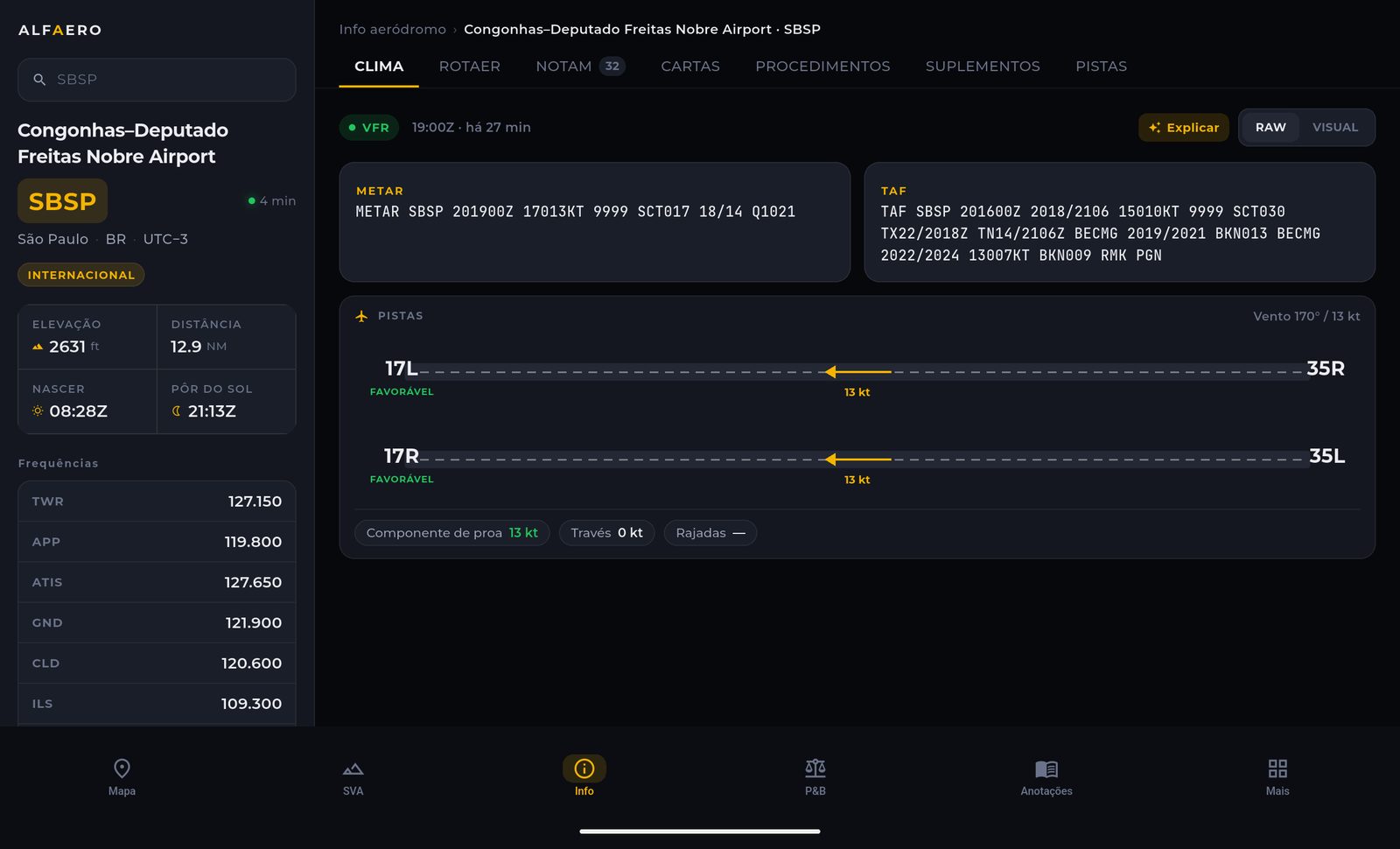This screenshot has width=1400, height=849.
Task: Click the Explicar button
Action: pyautogui.click(x=1184, y=127)
